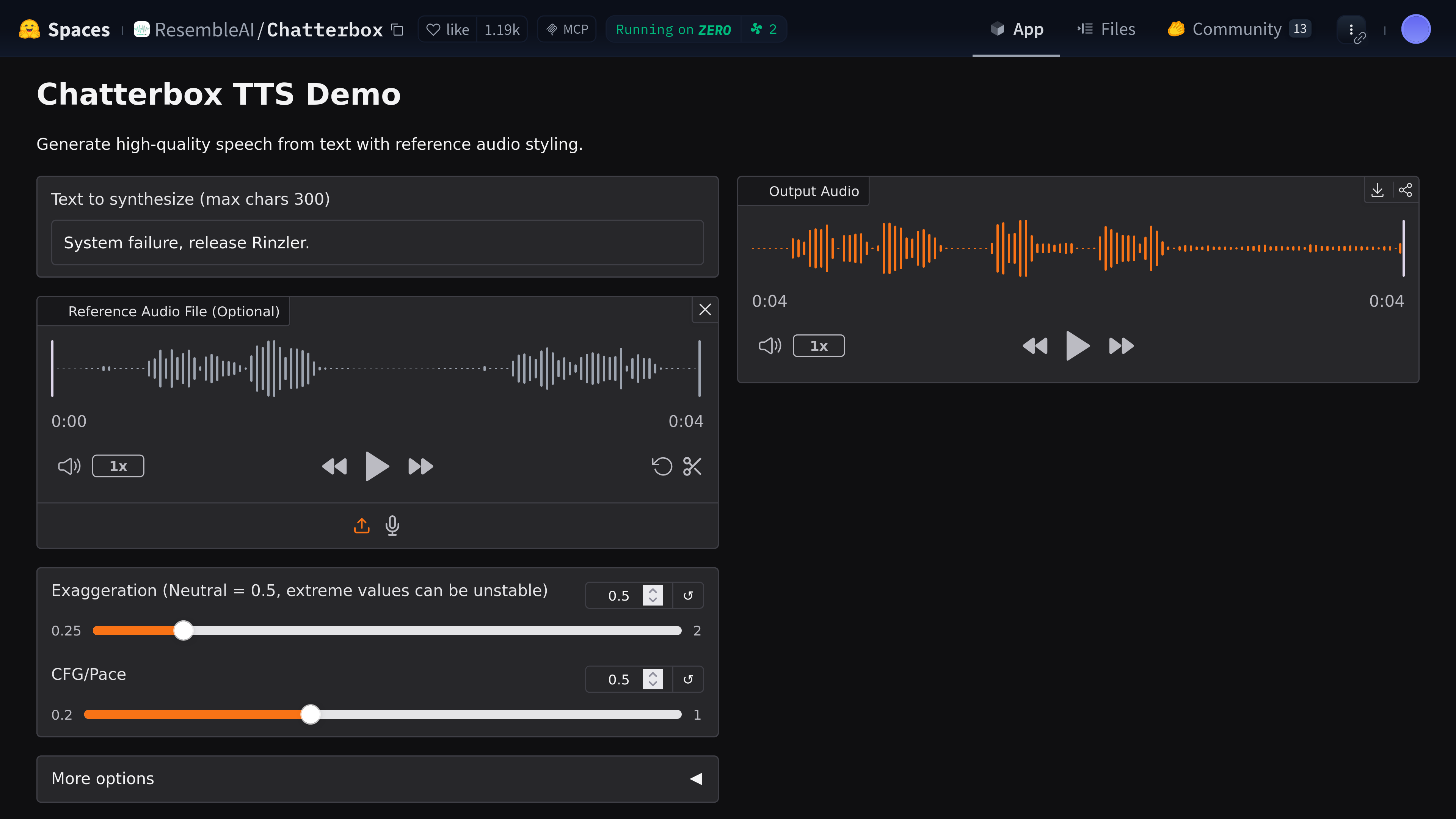The height and width of the screenshot is (819, 1456).
Task: Change reference audio 1x playback speed
Action: tap(118, 466)
